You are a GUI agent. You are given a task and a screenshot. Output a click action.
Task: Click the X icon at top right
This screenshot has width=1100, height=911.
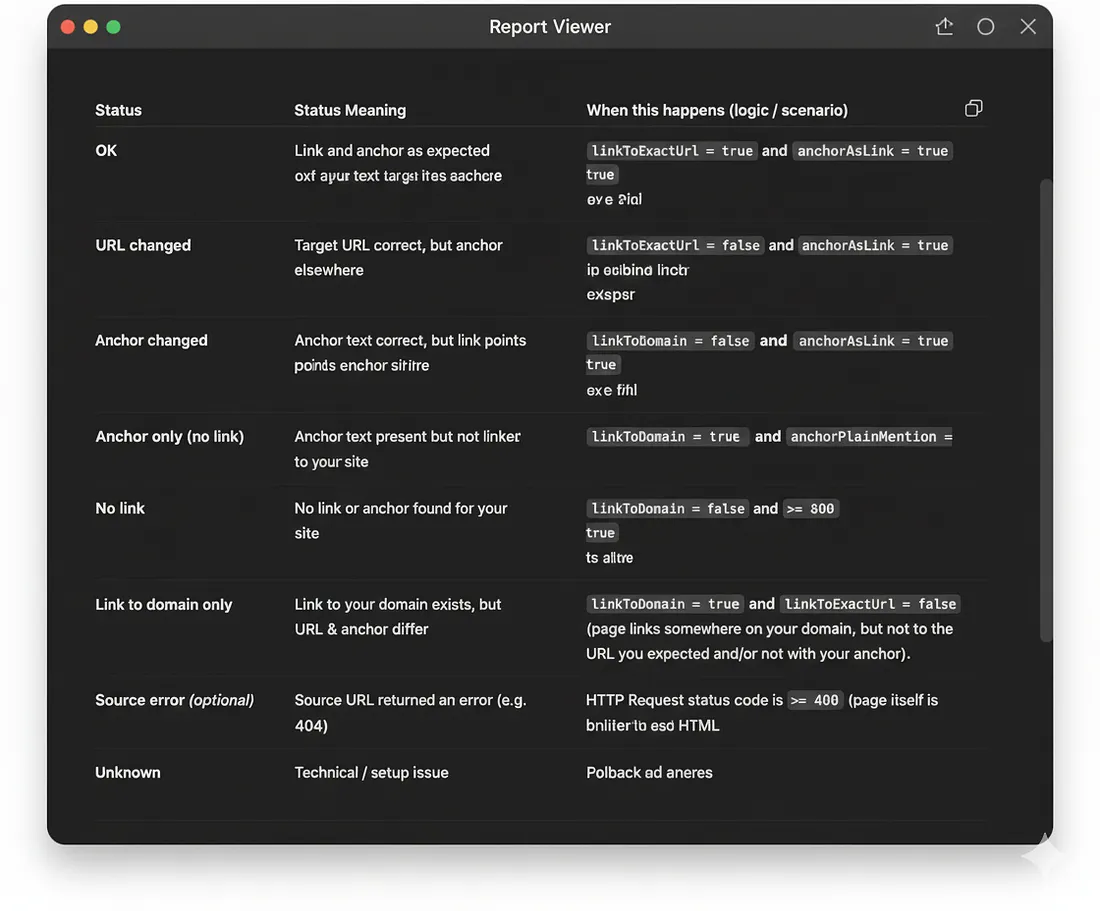[x=1028, y=27]
